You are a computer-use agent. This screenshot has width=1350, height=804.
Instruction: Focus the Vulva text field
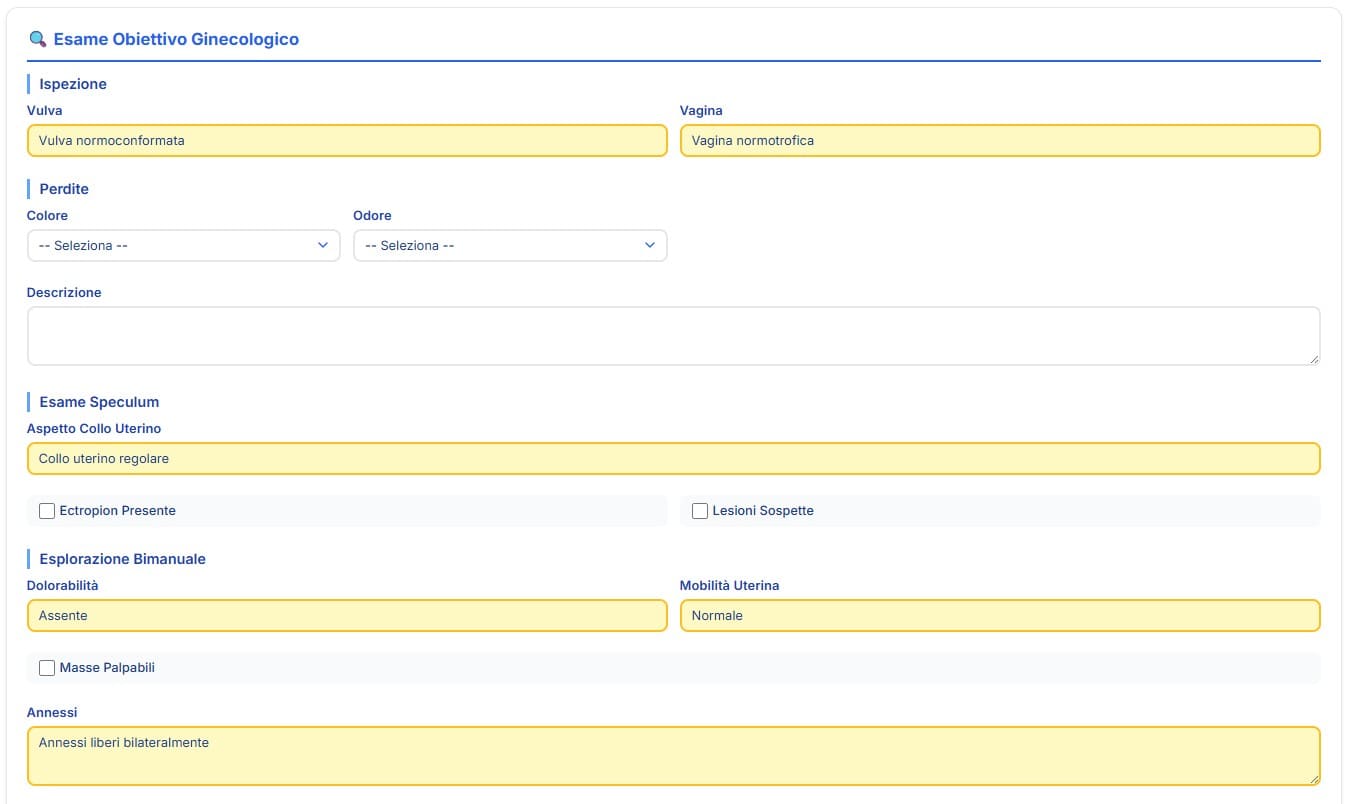(347, 141)
